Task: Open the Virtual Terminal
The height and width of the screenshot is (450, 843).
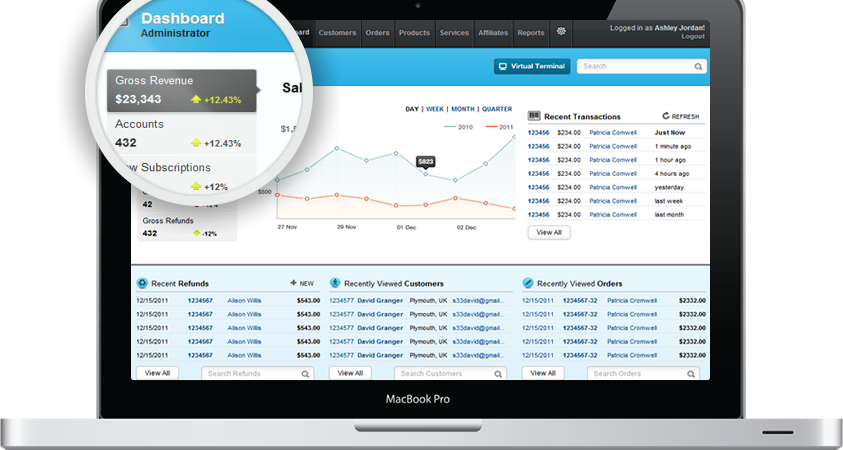Action: (531, 67)
